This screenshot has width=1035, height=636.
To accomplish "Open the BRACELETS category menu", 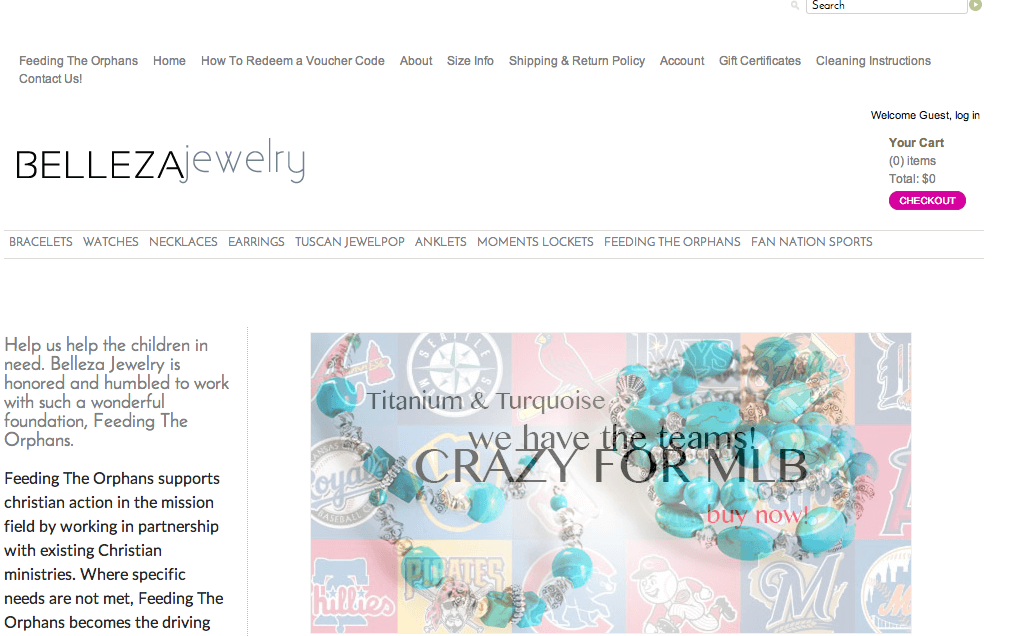I will pos(41,242).
